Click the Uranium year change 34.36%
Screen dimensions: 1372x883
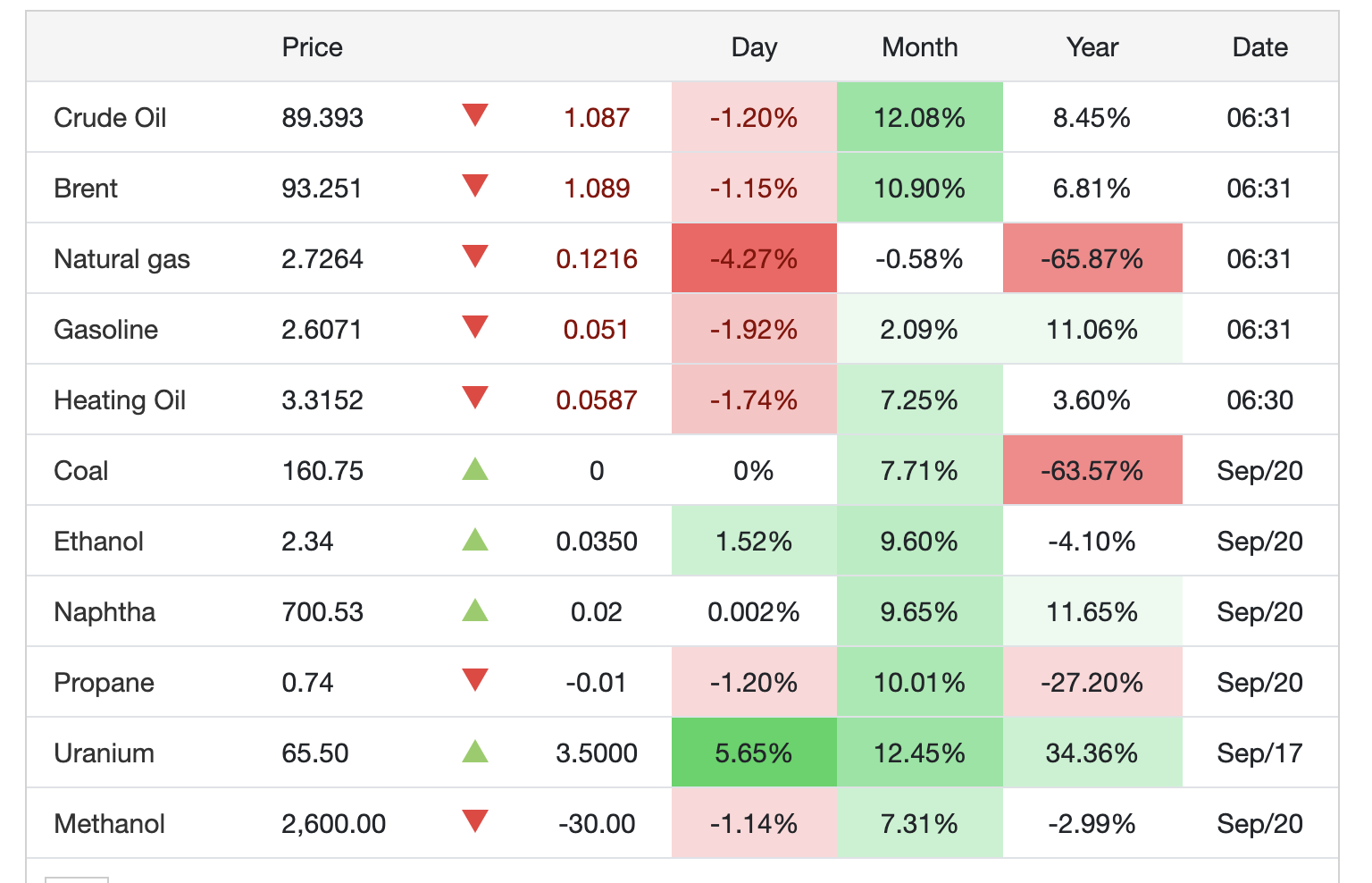[x=1092, y=753]
